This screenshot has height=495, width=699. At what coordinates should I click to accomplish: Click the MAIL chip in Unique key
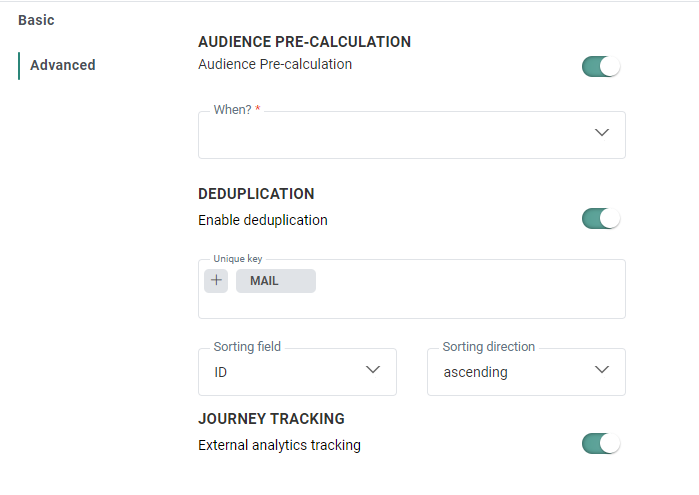[265, 281]
